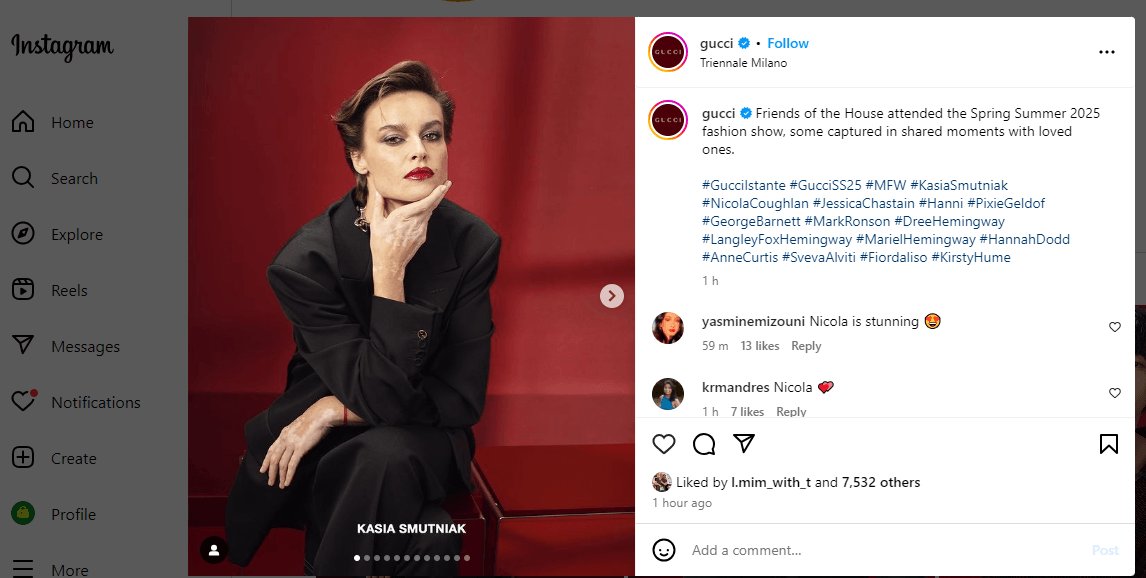Viewport: 1146px width, 578px height.
Task: Open the comment bubble icon
Action: [703, 444]
